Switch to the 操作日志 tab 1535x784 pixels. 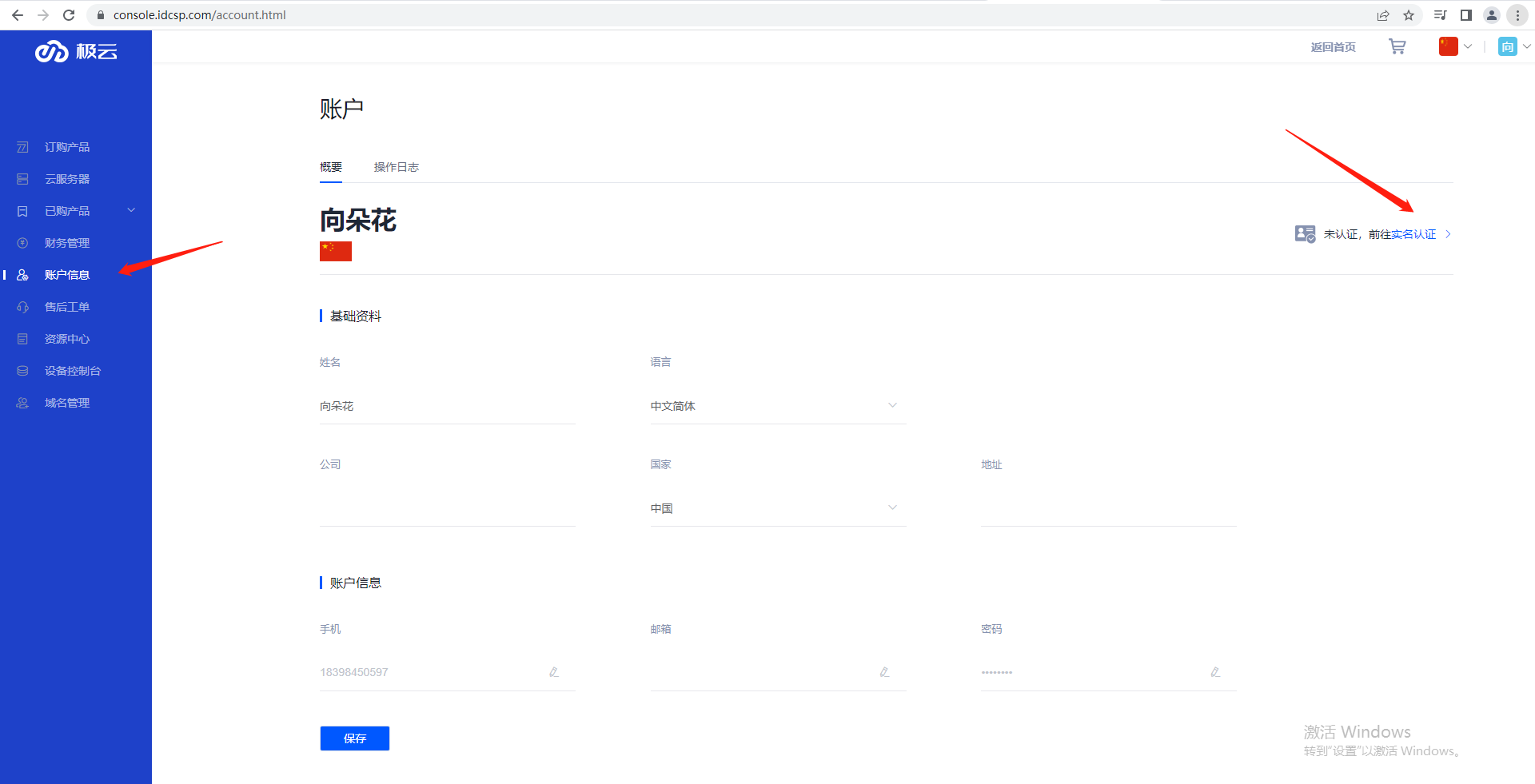click(396, 167)
